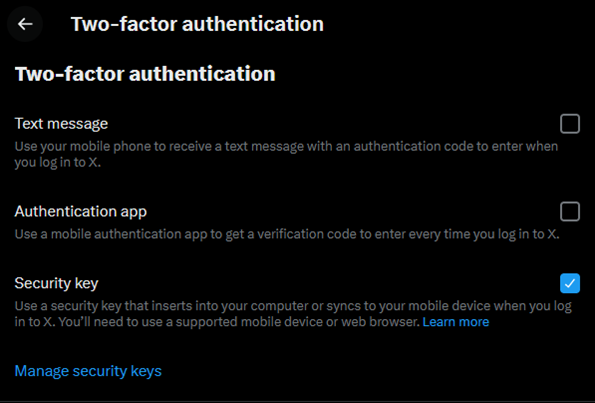Open Manage security keys link
The width and height of the screenshot is (595, 403).
pyautogui.click(x=88, y=371)
